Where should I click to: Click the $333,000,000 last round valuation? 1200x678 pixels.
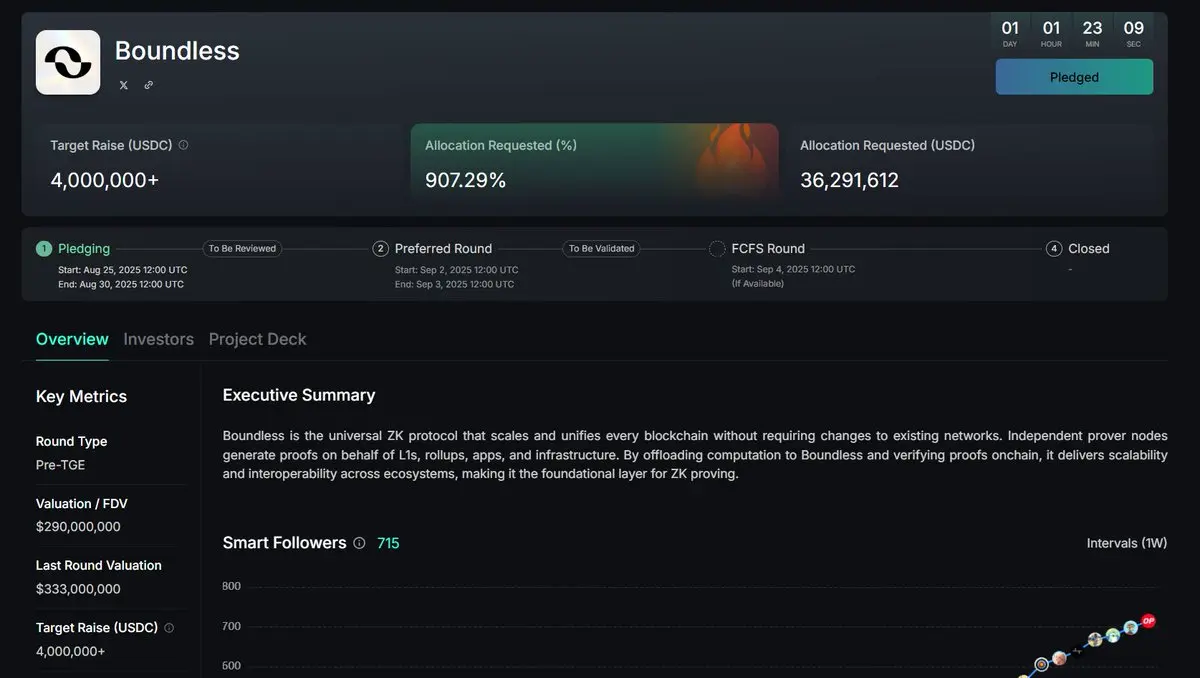pos(78,589)
